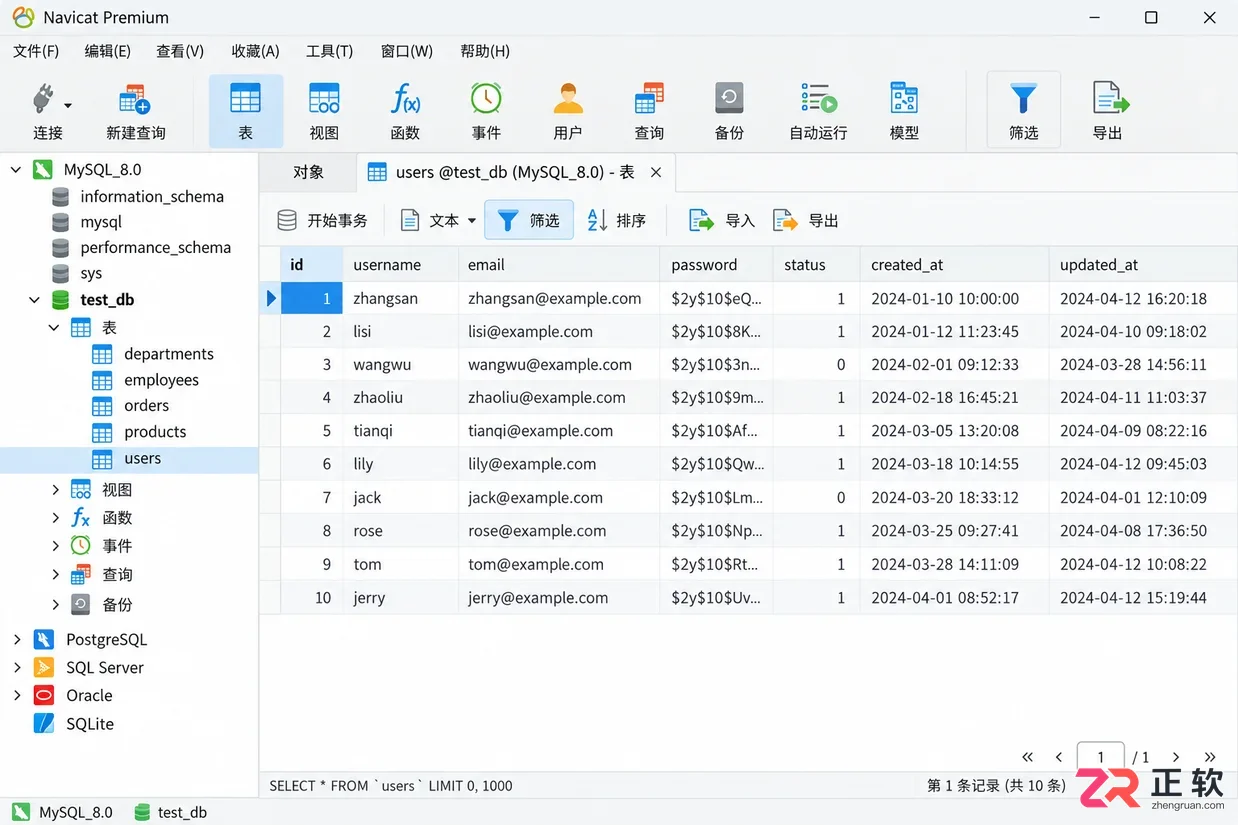Open the 事件 event clock icon
The image size is (1238, 825).
tap(486, 112)
